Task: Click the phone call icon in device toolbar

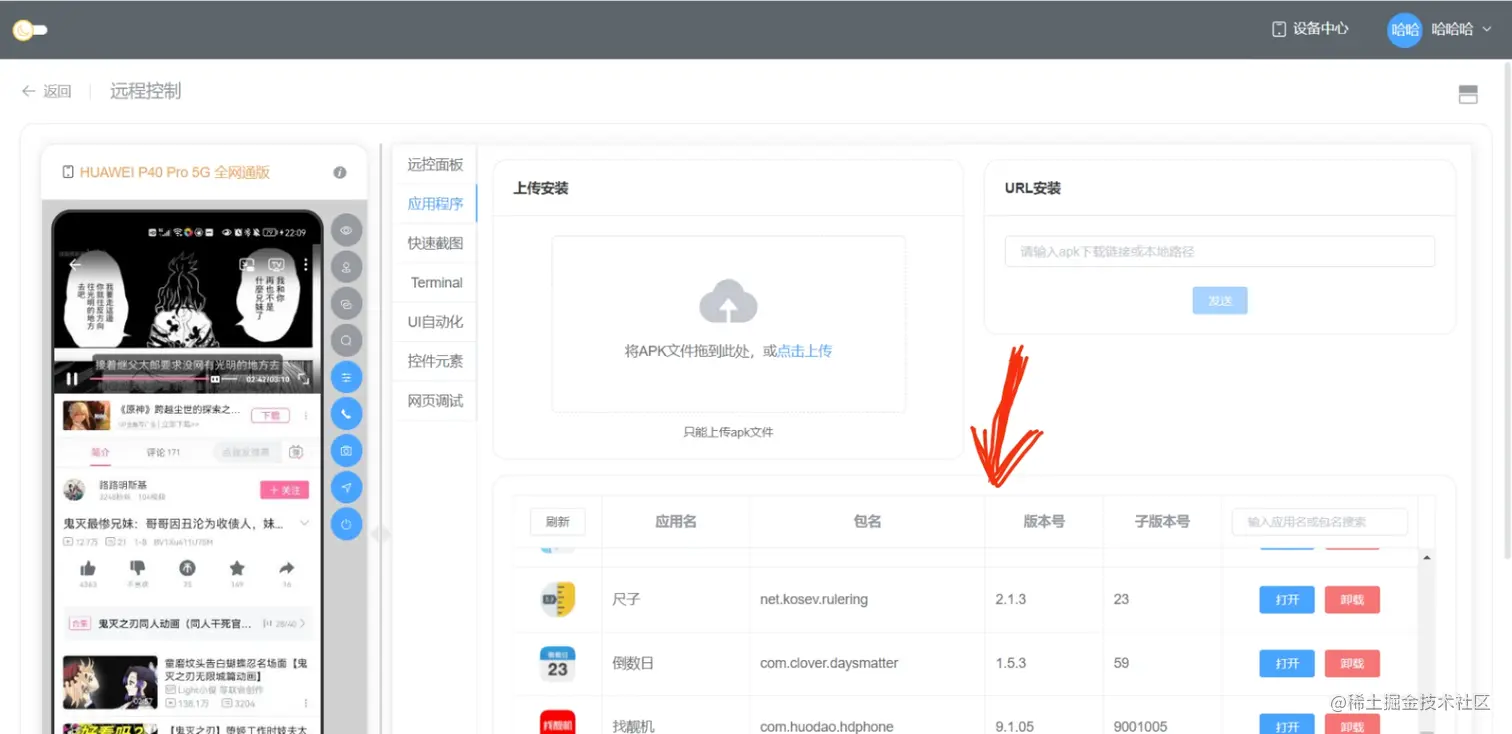Action: pyautogui.click(x=346, y=414)
